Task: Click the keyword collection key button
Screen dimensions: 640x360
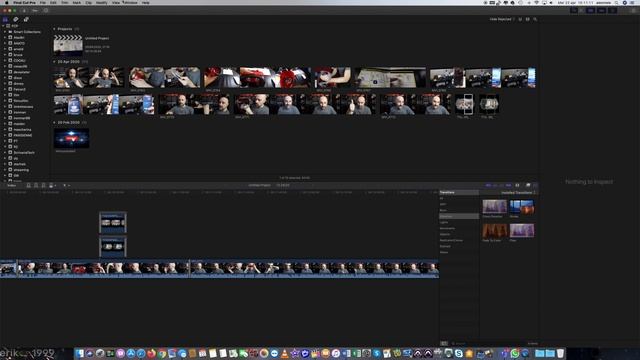Action: point(35,10)
